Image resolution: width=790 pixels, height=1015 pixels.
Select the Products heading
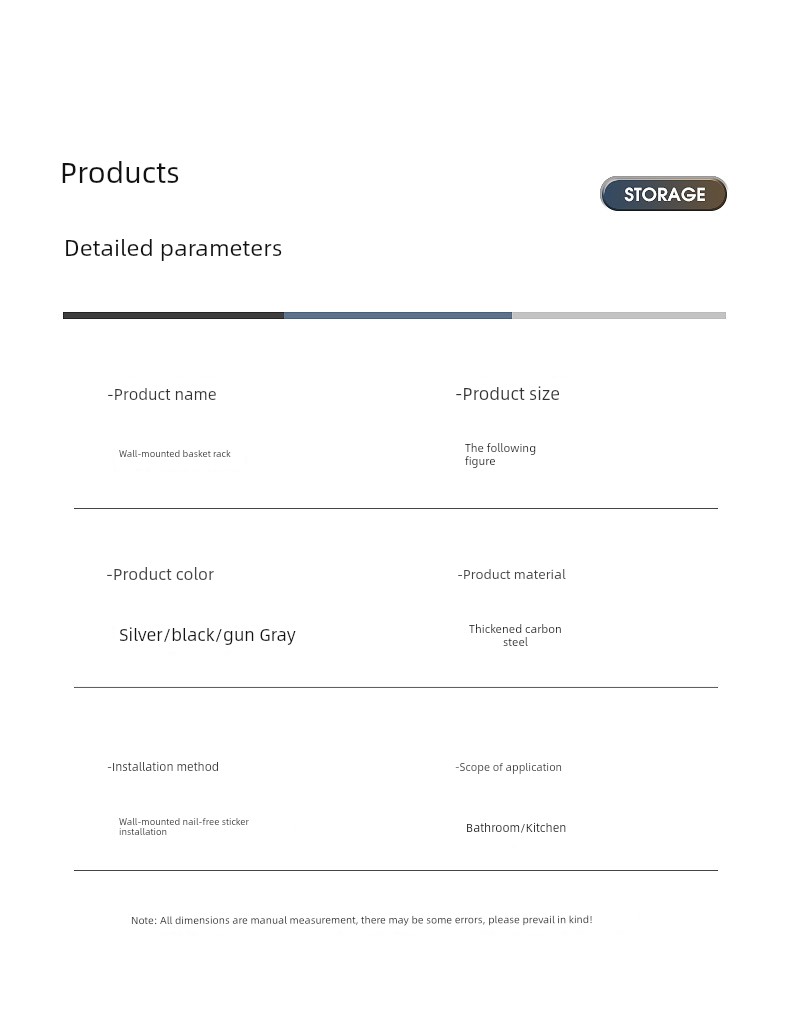120,173
